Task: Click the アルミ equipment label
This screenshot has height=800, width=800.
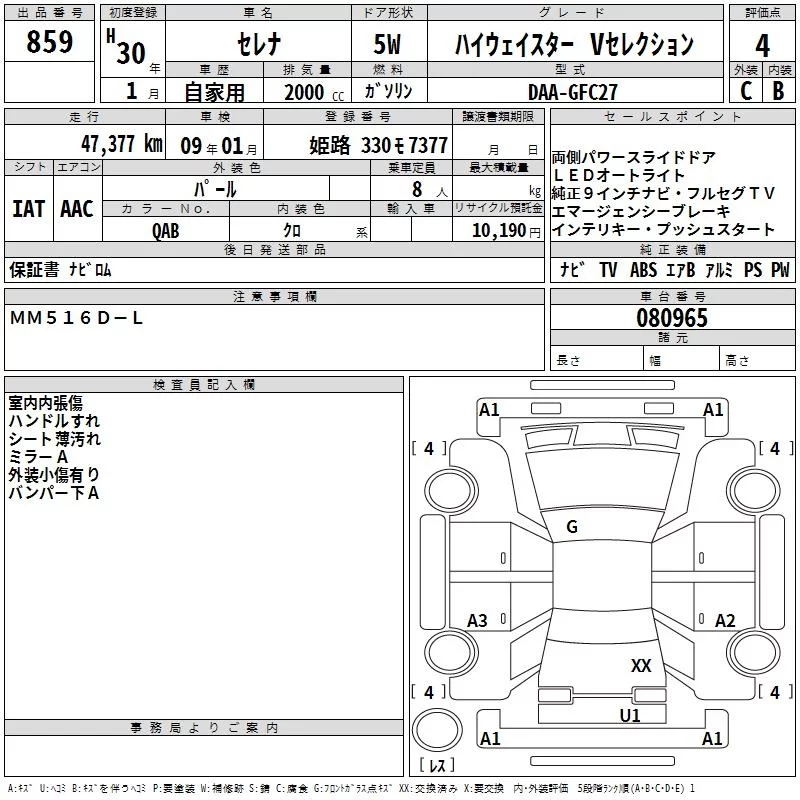Action: [718, 270]
